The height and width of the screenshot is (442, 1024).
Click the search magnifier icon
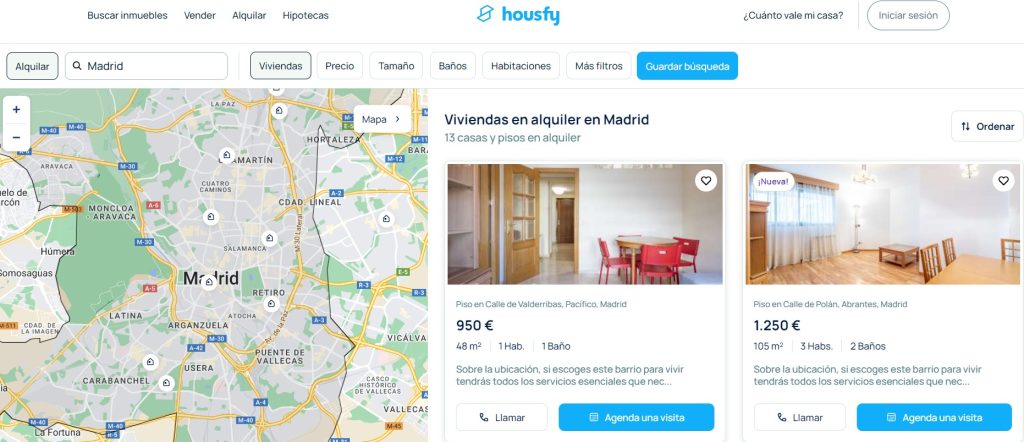pyautogui.click(x=77, y=66)
